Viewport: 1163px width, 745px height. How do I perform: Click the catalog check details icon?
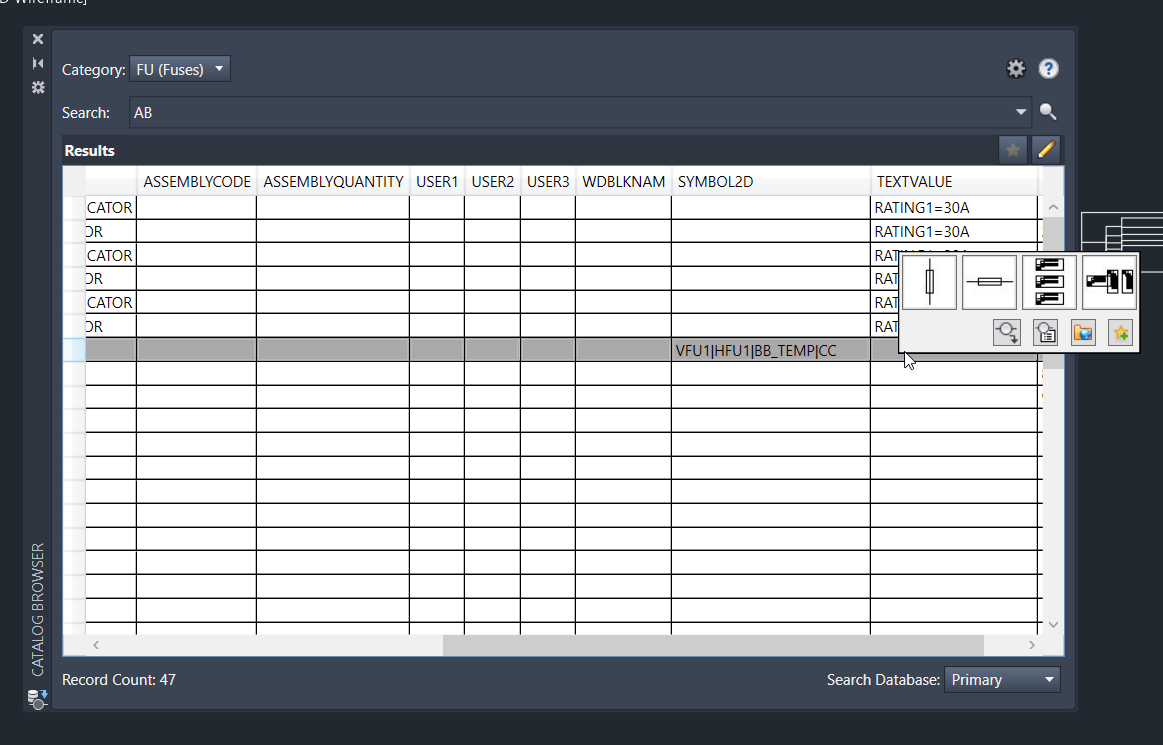coord(1045,332)
